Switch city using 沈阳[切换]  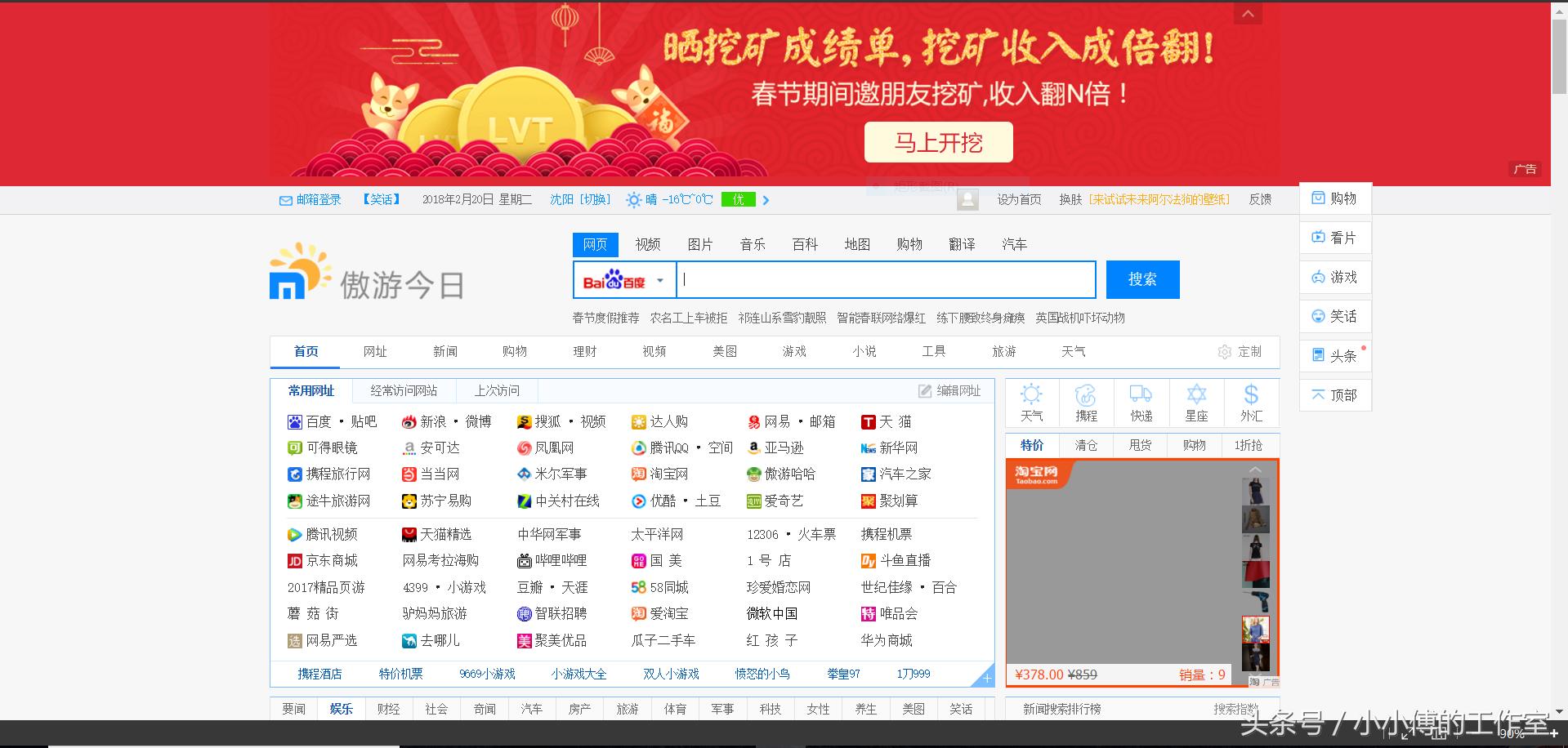coord(580,199)
